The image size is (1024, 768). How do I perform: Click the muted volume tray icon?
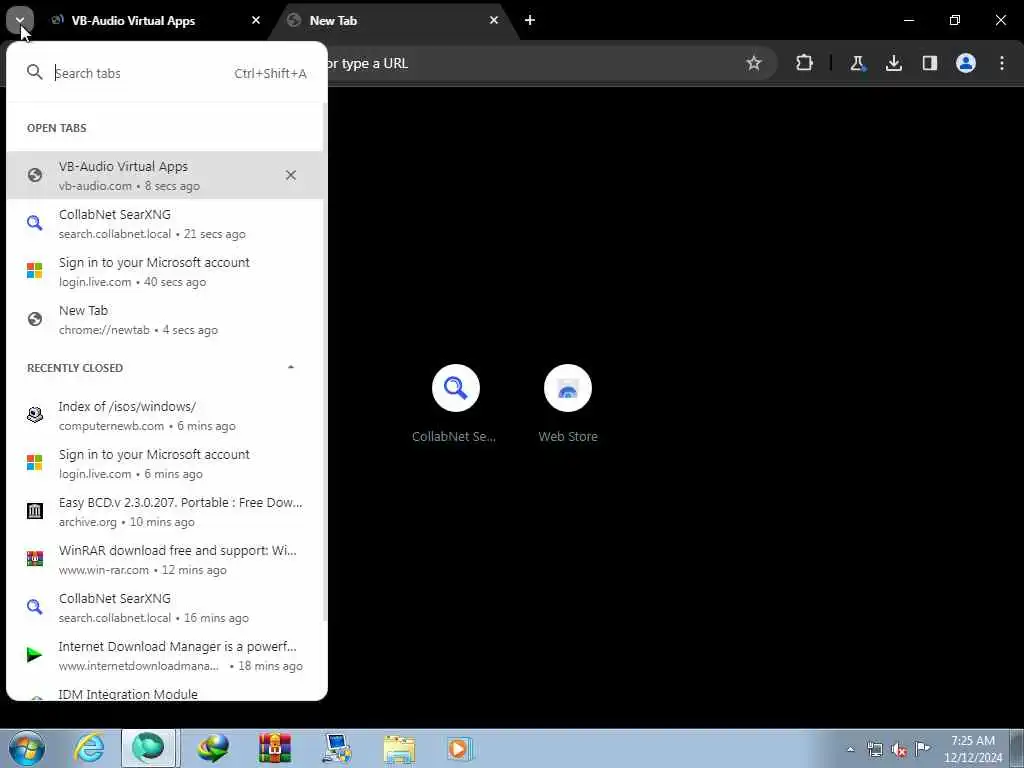(899, 749)
